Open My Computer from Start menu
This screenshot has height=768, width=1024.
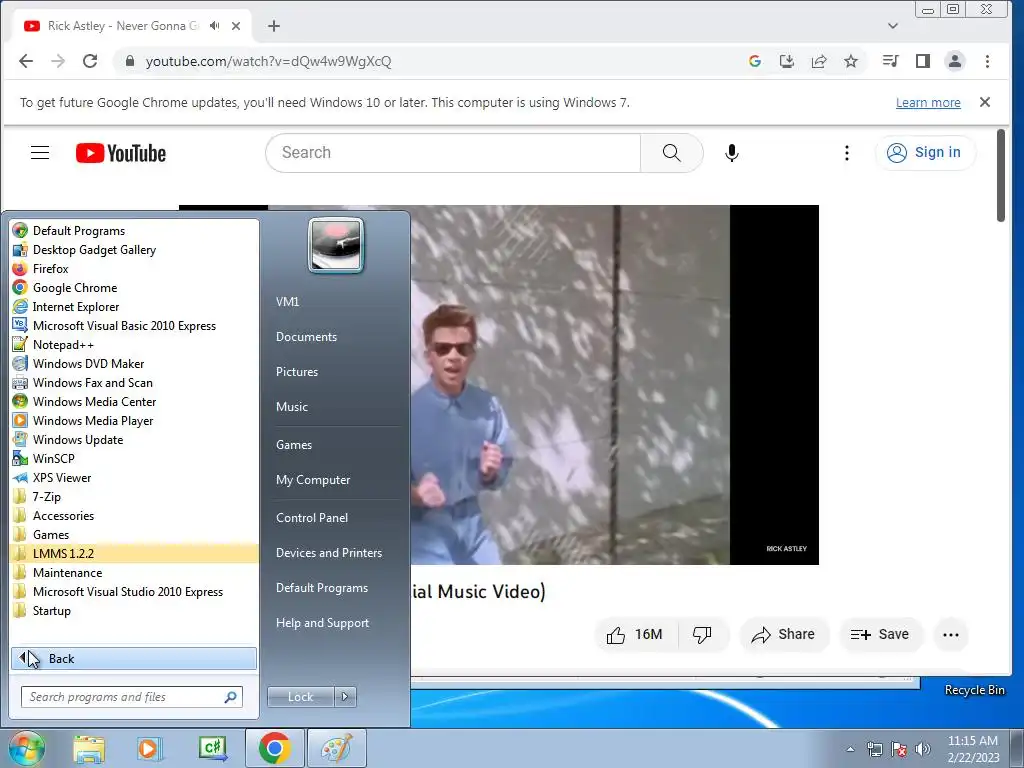point(313,479)
